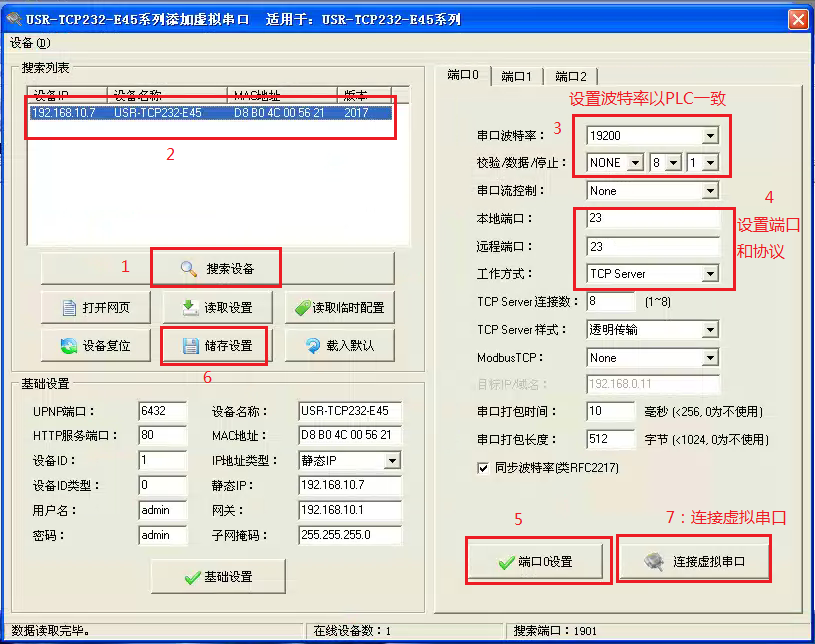Open the 设备(D) menu

pyautogui.click(x=29, y=43)
